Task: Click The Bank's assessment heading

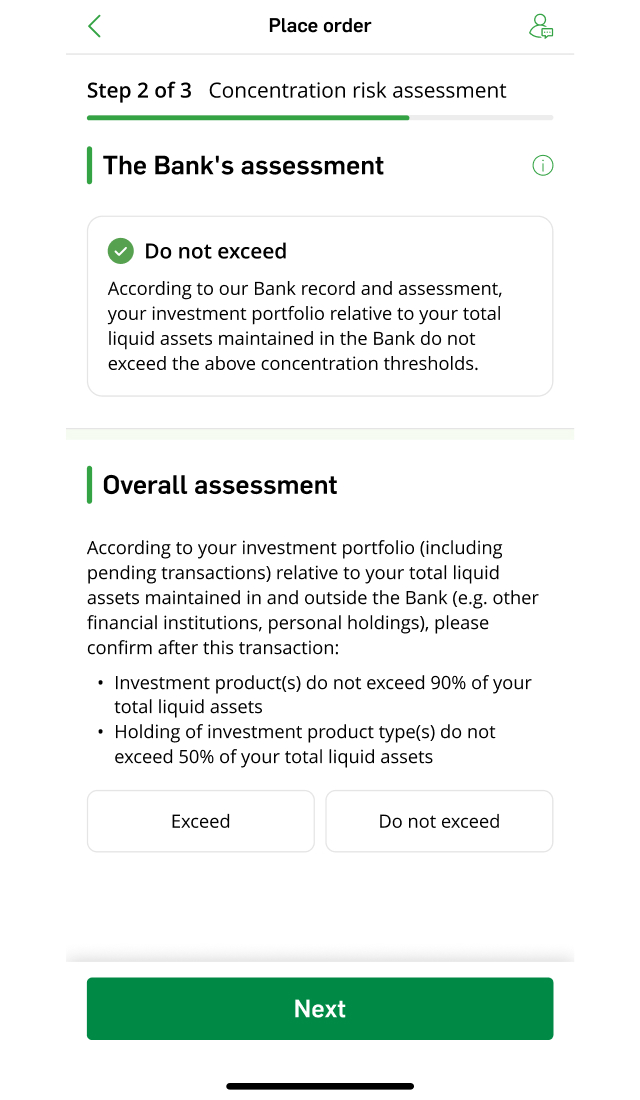Action: point(244,166)
